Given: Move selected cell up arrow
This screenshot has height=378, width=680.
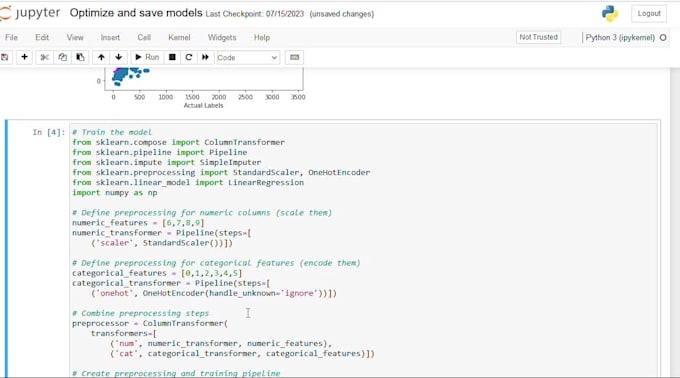Looking at the screenshot, I should tap(101, 57).
